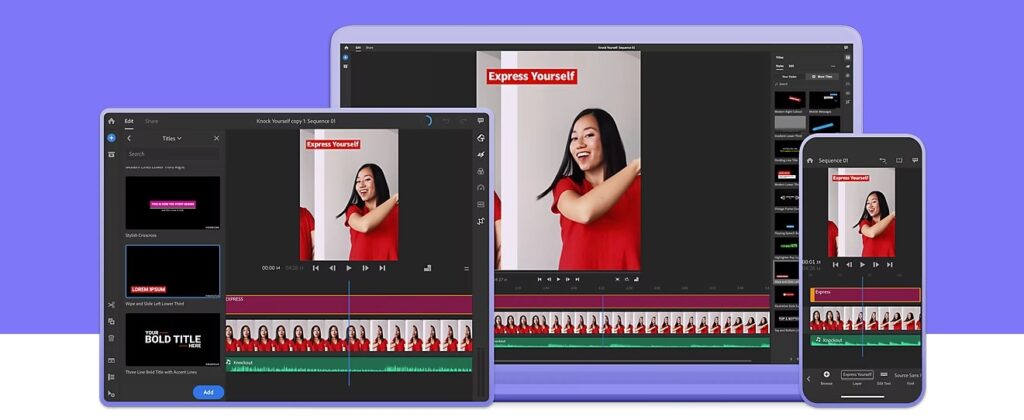Expand audio tracks icon on tablet sidebar

coord(111,361)
